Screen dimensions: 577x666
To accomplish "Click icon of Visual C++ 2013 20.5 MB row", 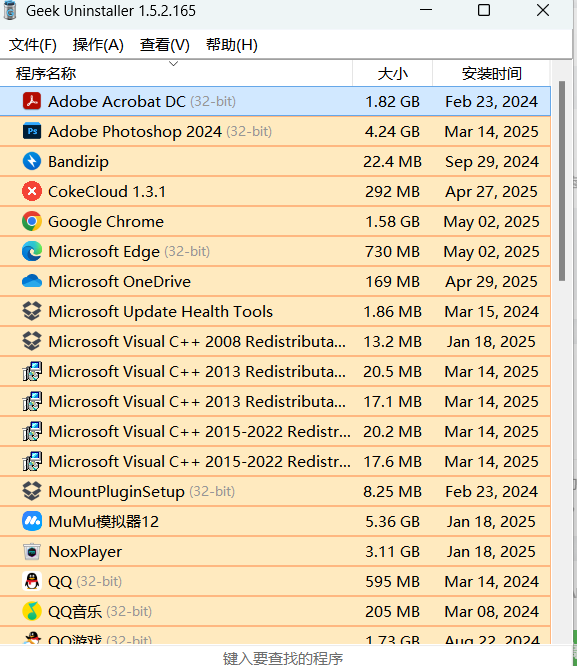I will point(32,371).
